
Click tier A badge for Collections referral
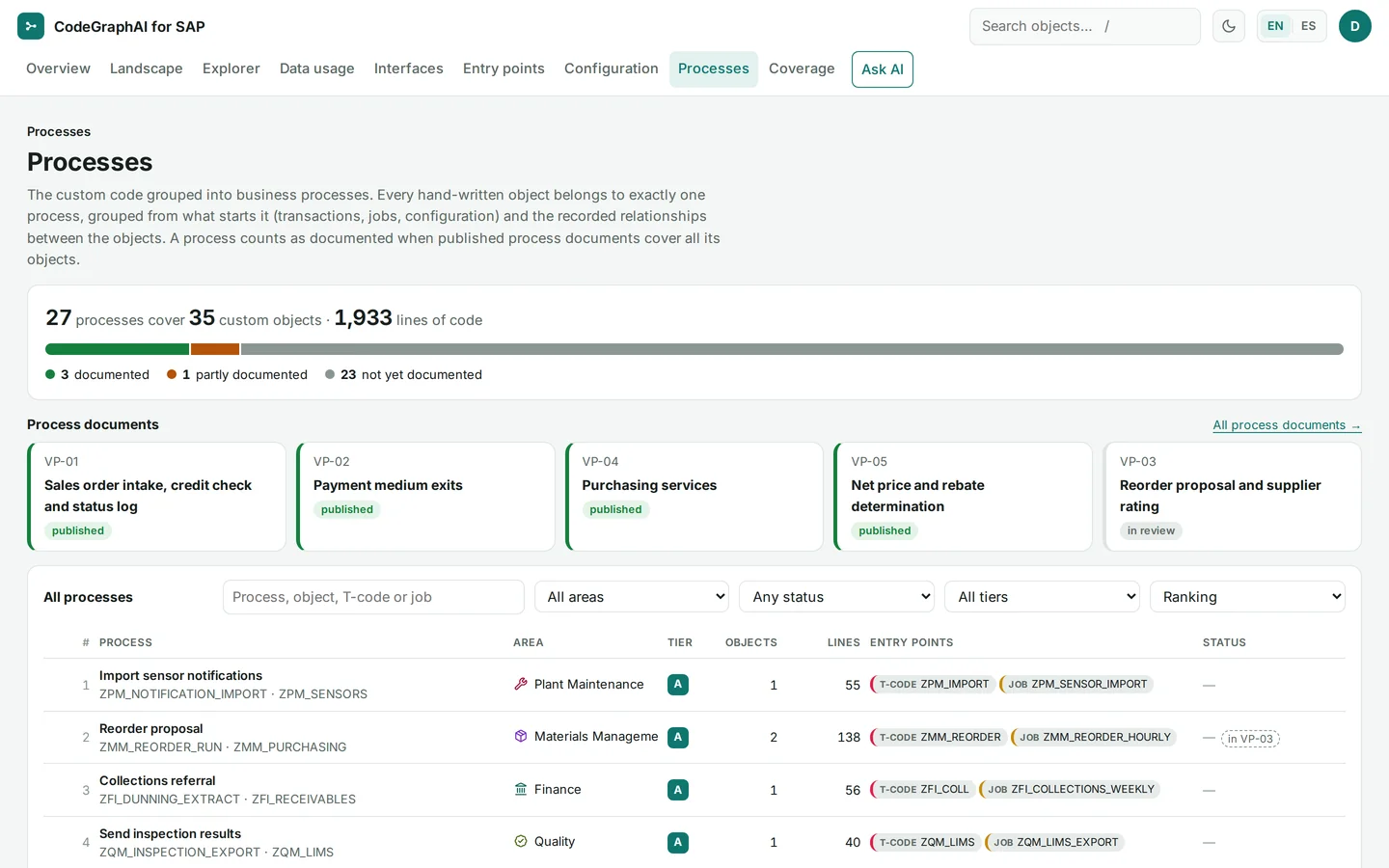click(x=678, y=790)
